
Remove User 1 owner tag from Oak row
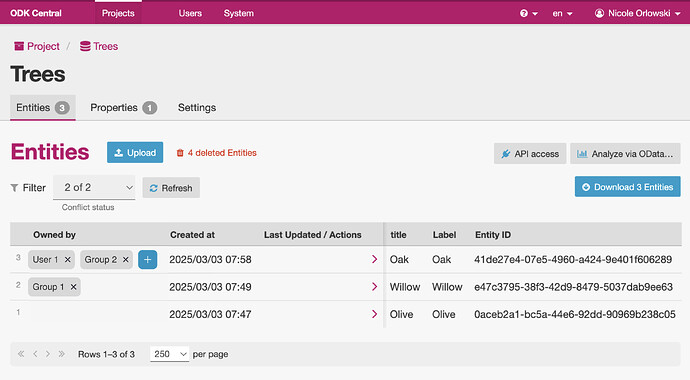tap(67, 259)
